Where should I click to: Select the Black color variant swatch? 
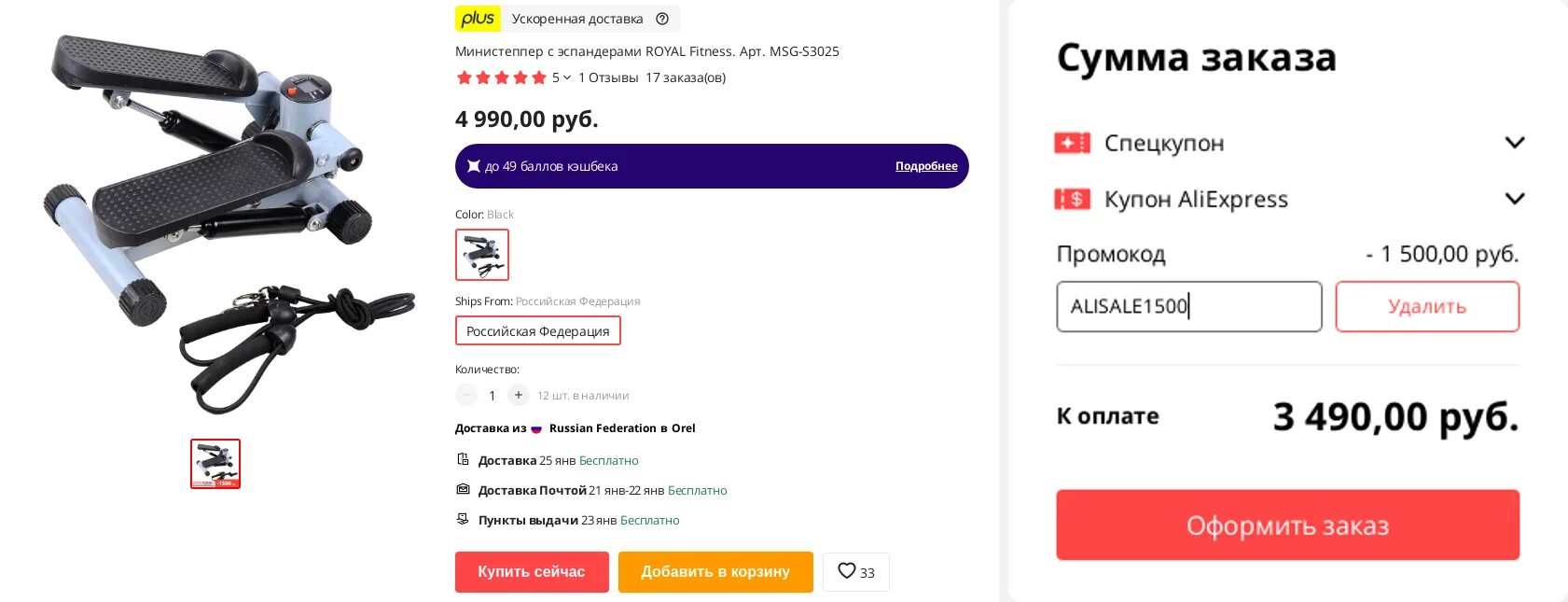(482, 255)
